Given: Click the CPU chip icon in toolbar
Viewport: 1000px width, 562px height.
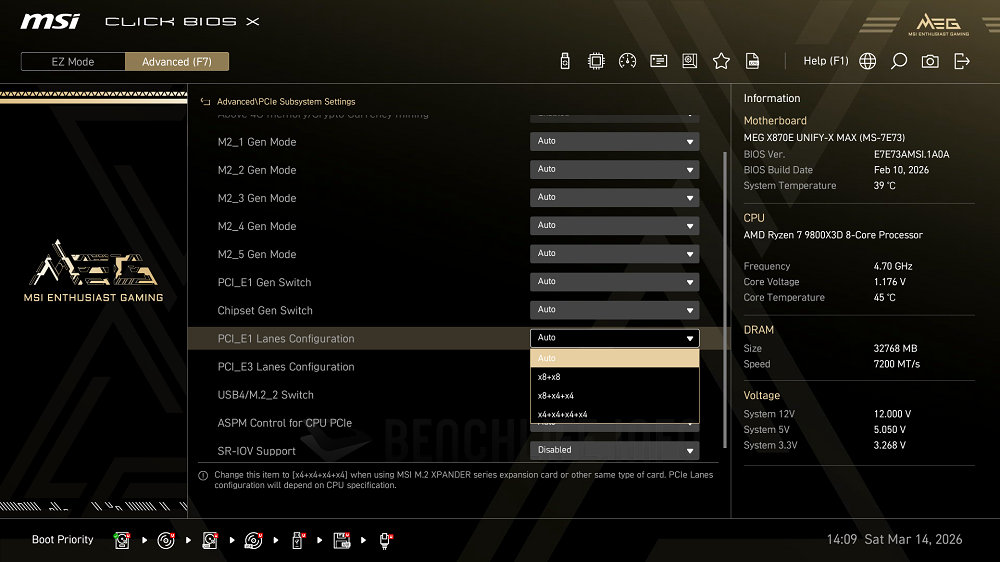Looking at the screenshot, I should pyautogui.click(x=596, y=61).
